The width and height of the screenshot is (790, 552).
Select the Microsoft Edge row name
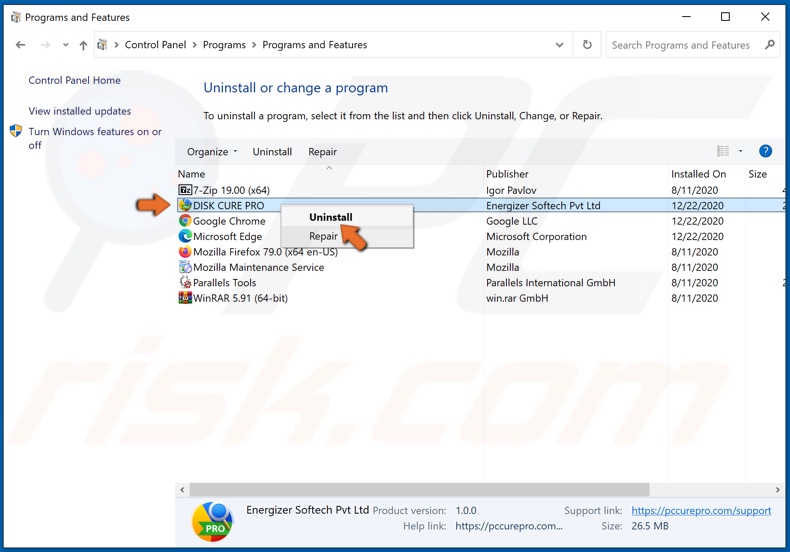(227, 236)
